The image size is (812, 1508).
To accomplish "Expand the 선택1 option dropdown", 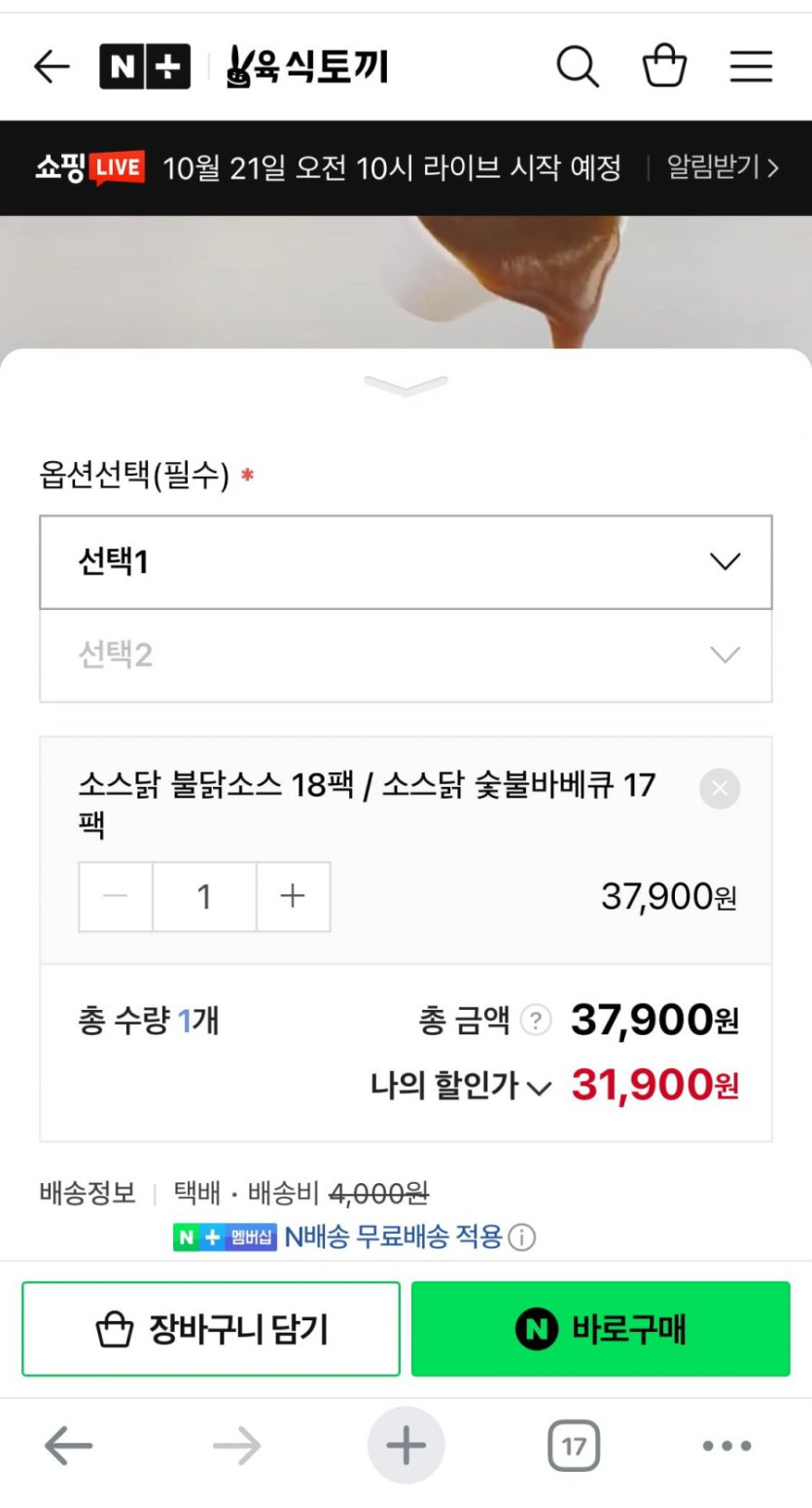I will (x=406, y=562).
